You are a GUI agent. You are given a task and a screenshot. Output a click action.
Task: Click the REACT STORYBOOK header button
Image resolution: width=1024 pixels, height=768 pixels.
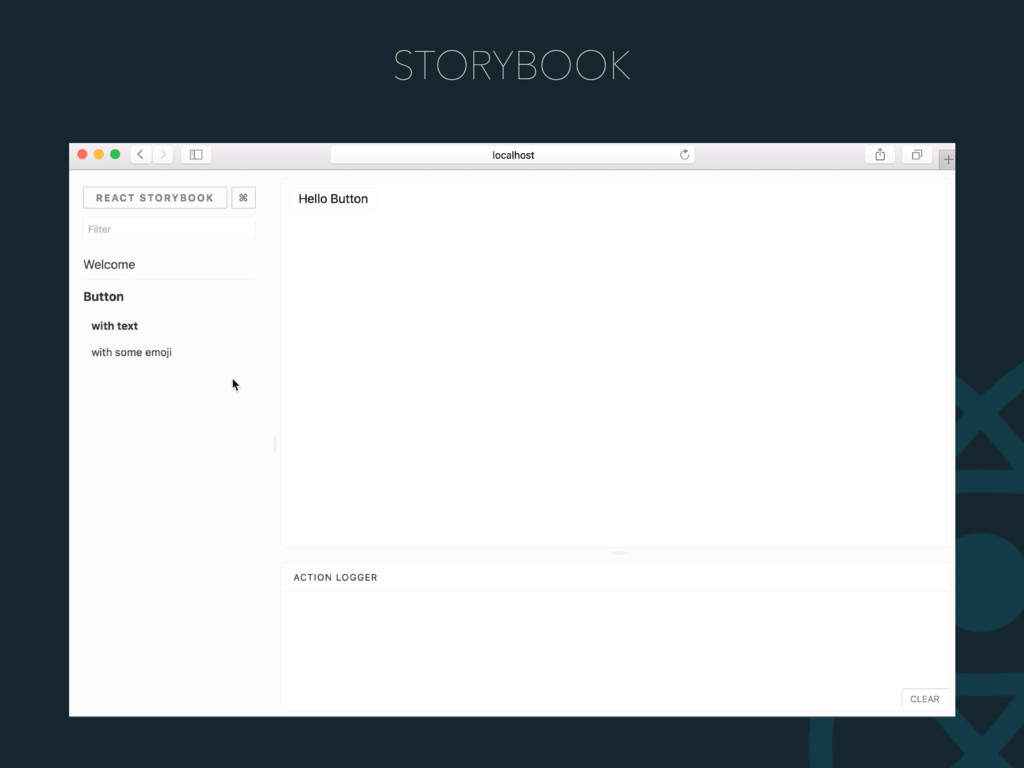pos(155,198)
